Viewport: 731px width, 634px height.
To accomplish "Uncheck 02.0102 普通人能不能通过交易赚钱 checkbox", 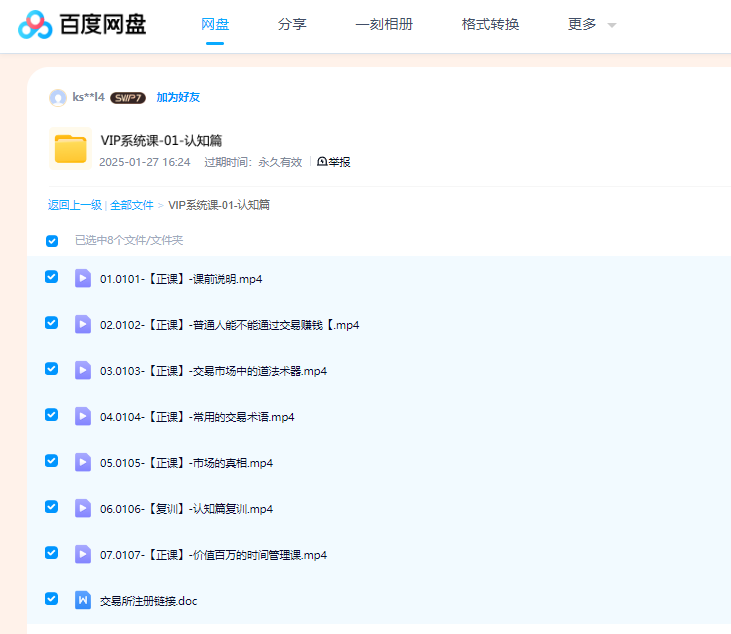I will tap(51, 323).
